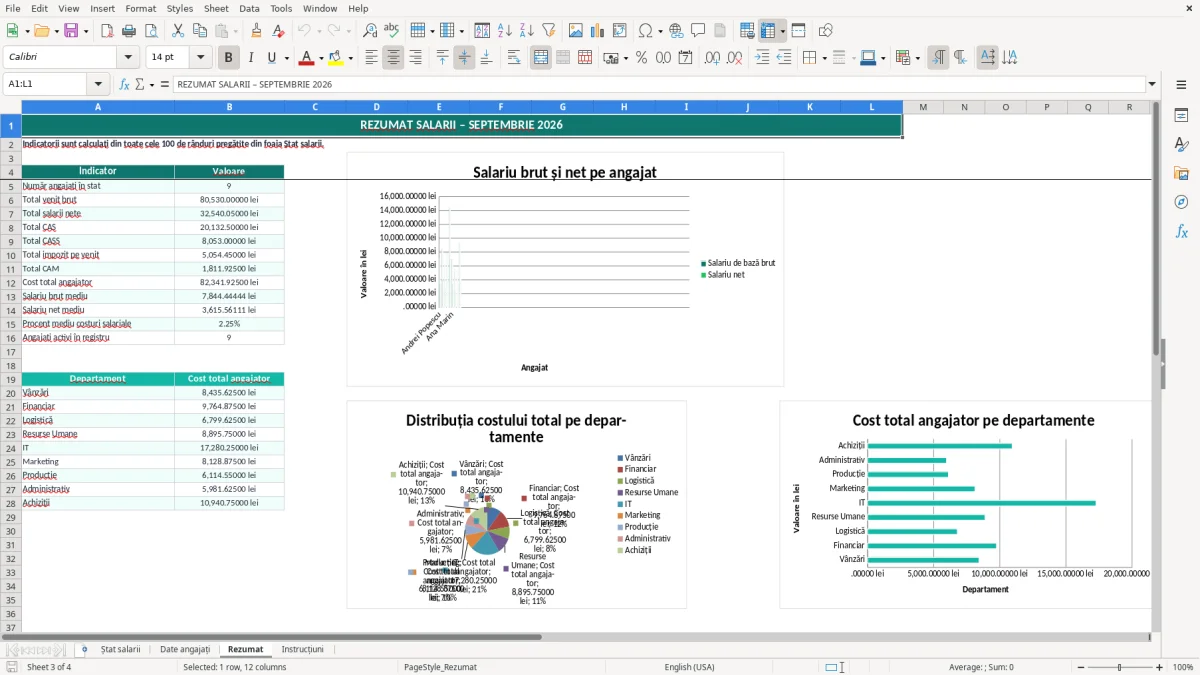Export directly as PDF
The width and height of the screenshot is (1200, 675).
click(x=107, y=31)
